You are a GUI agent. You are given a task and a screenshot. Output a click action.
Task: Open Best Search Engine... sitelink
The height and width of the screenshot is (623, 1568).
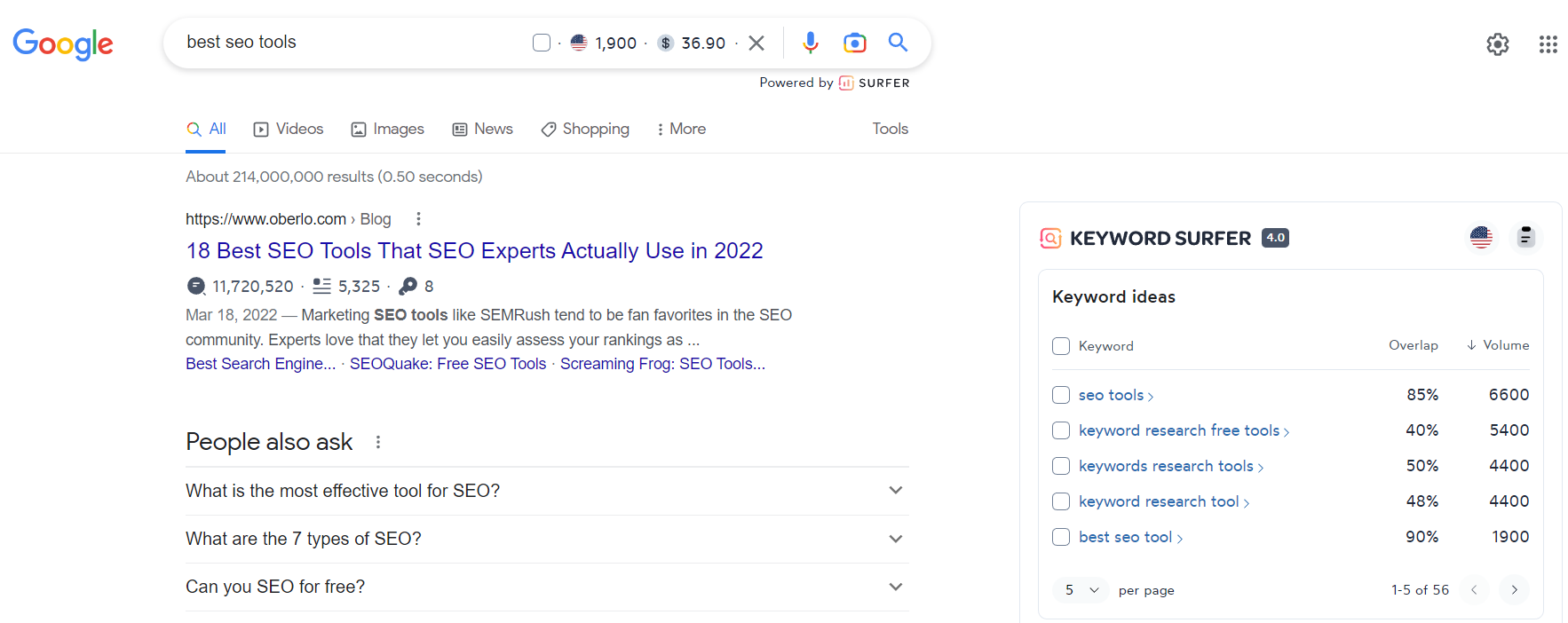[x=260, y=364]
